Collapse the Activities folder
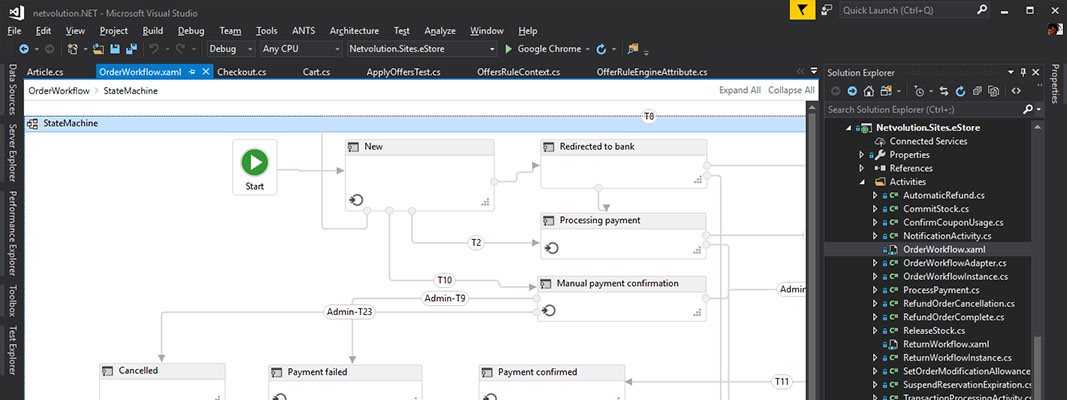The width and height of the screenshot is (1067, 400). 861,182
